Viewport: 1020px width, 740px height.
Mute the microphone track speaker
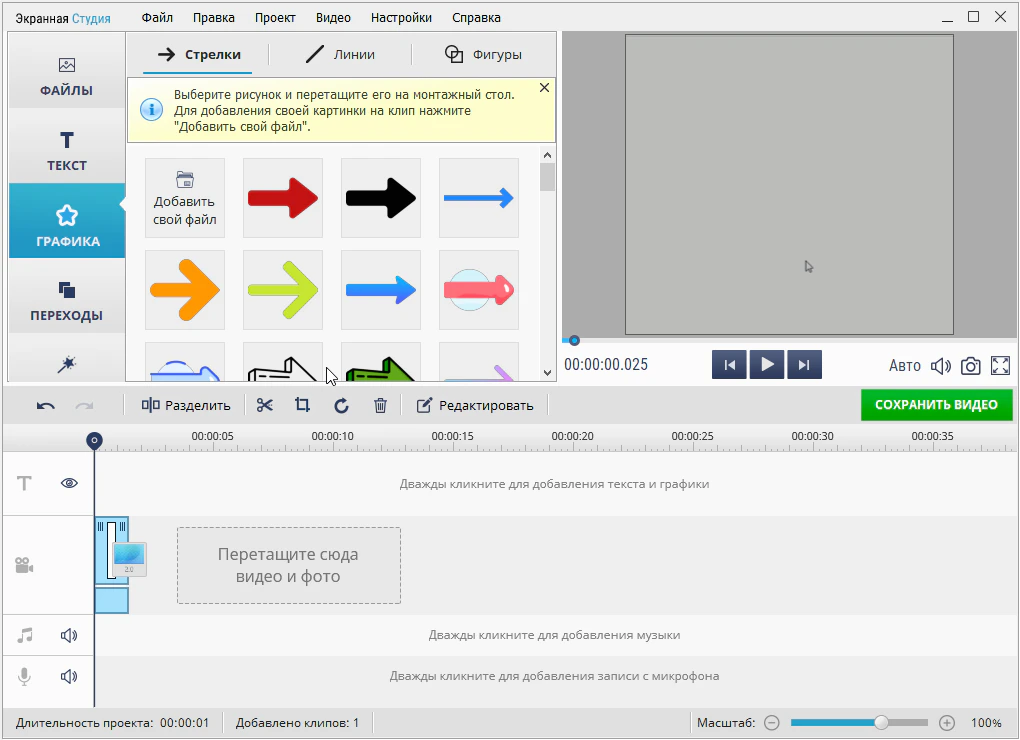click(69, 676)
